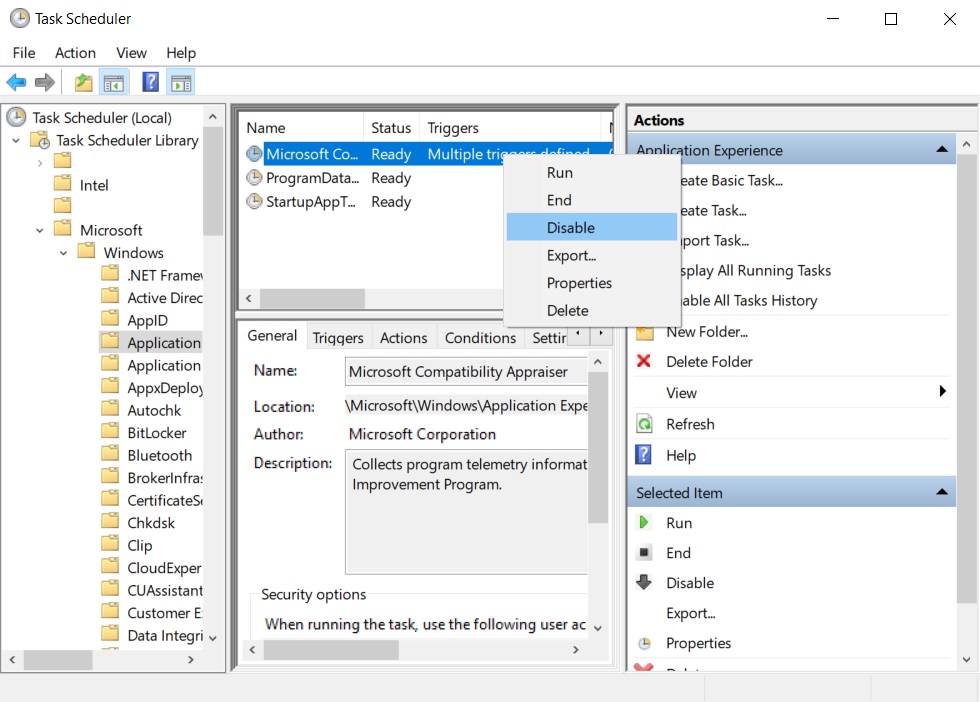The width and height of the screenshot is (980, 702).
Task: Open Data Integrity folder in tree
Action: [165, 635]
